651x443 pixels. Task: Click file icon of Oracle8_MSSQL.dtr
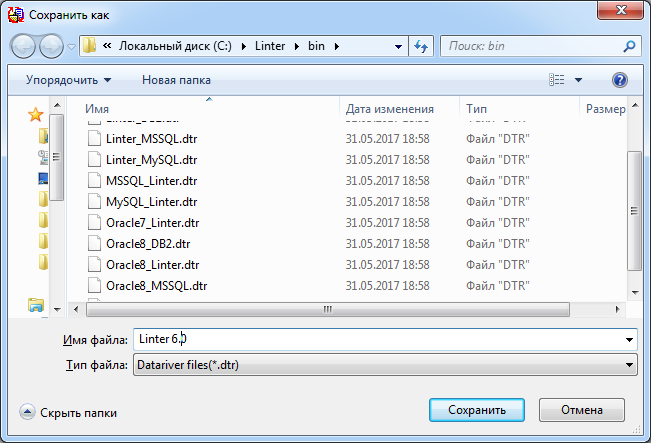tap(94, 285)
